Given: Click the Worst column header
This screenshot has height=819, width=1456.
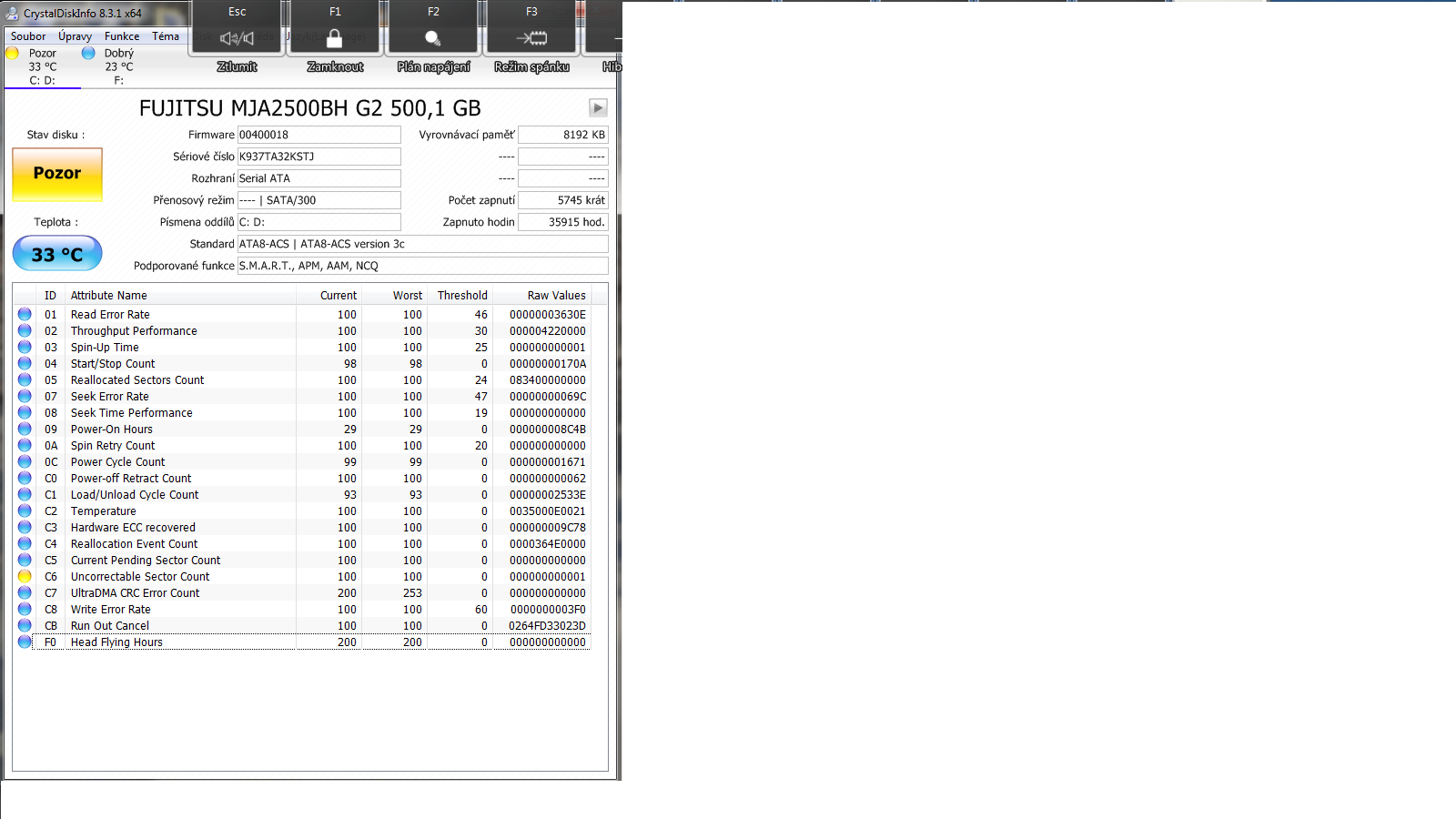Looking at the screenshot, I should coord(395,295).
